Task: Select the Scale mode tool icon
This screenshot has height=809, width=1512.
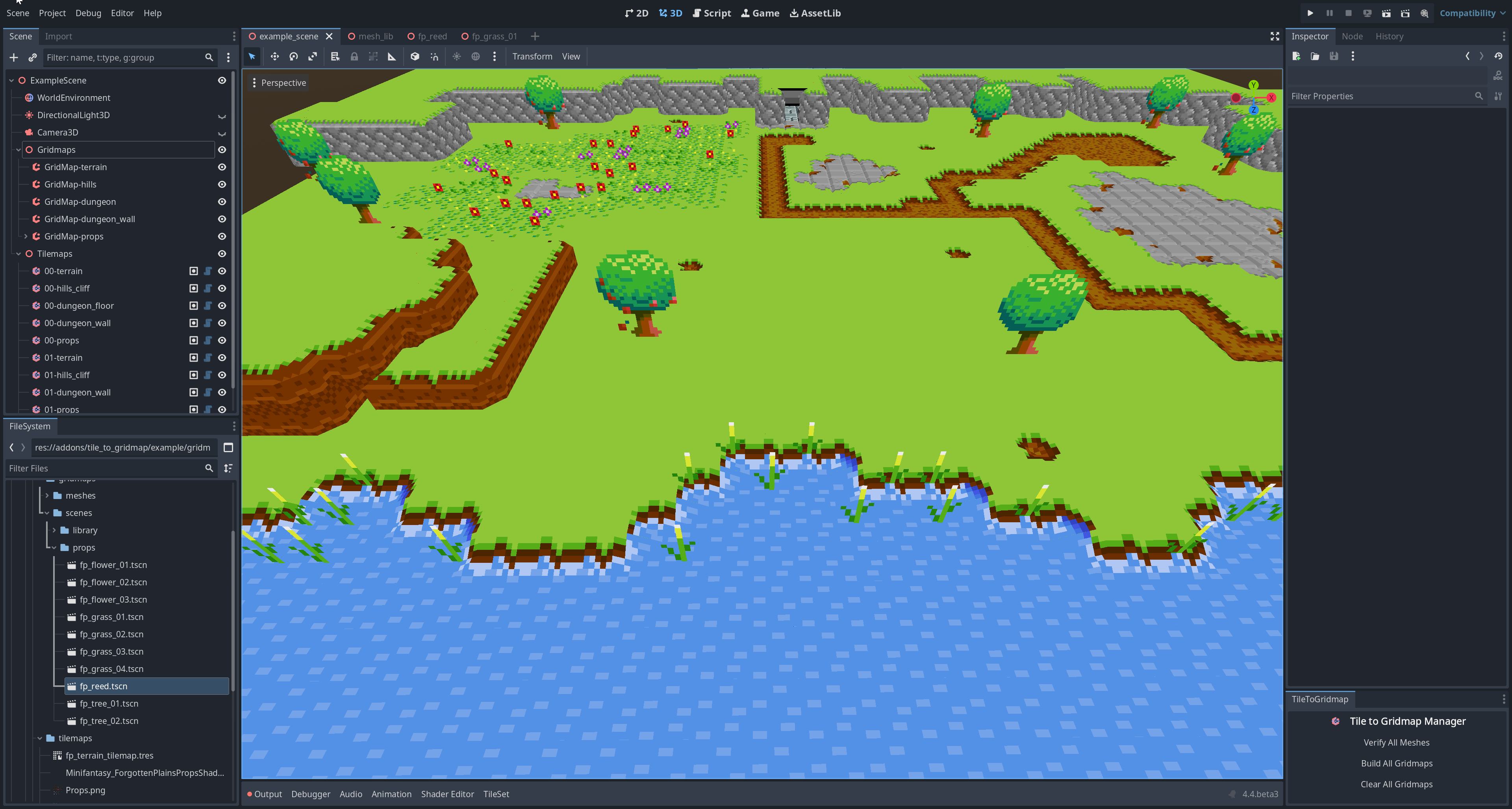Action: pos(312,56)
